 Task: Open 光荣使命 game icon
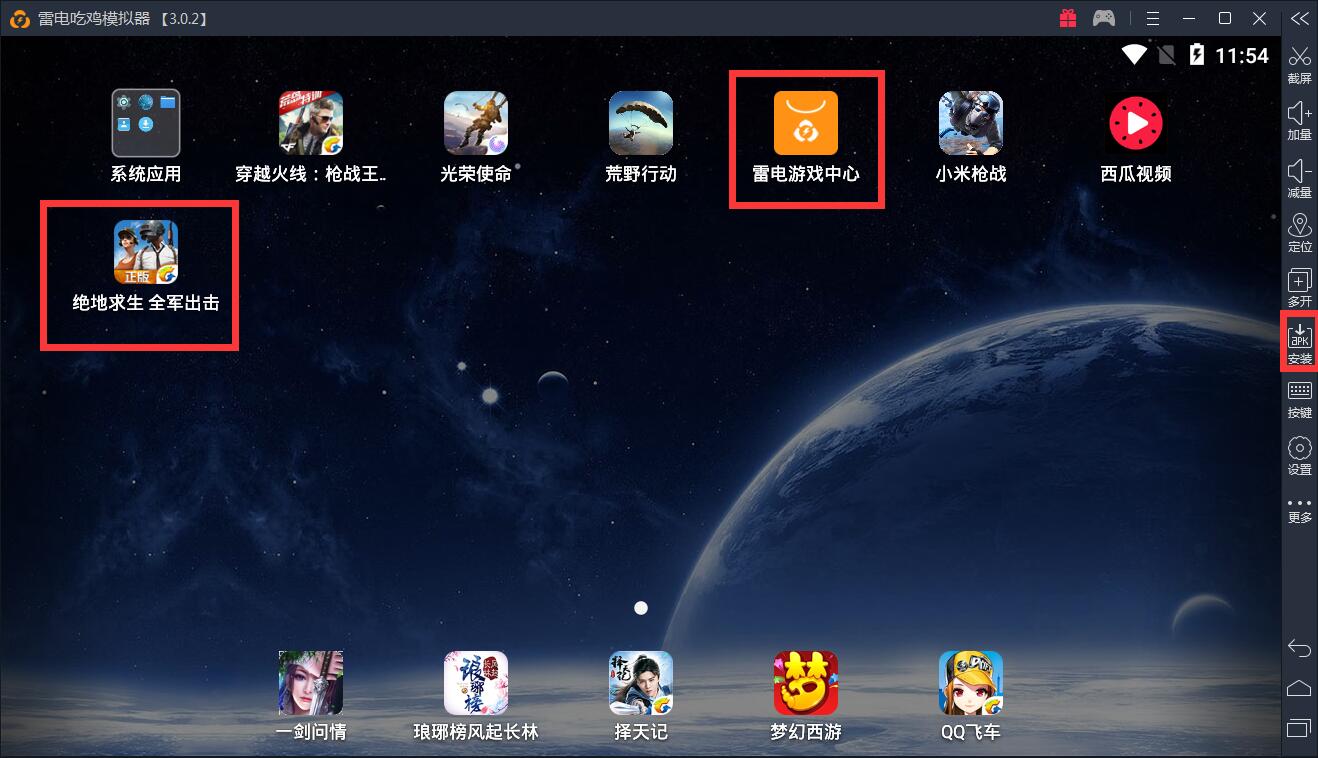pyautogui.click(x=475, y=124)
